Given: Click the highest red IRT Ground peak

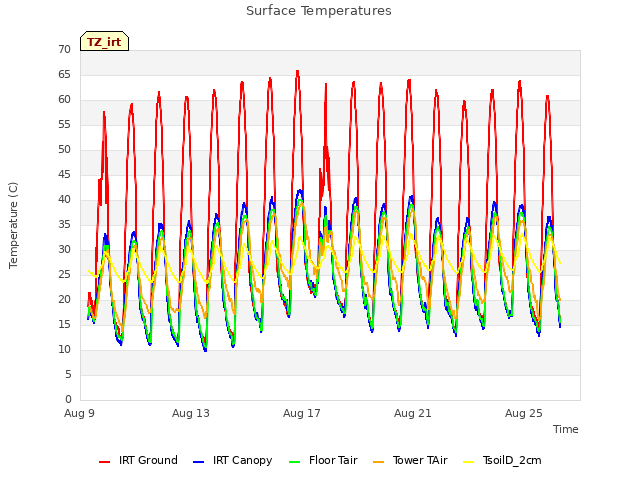Looking at the screenshot, I should point(298,72).
